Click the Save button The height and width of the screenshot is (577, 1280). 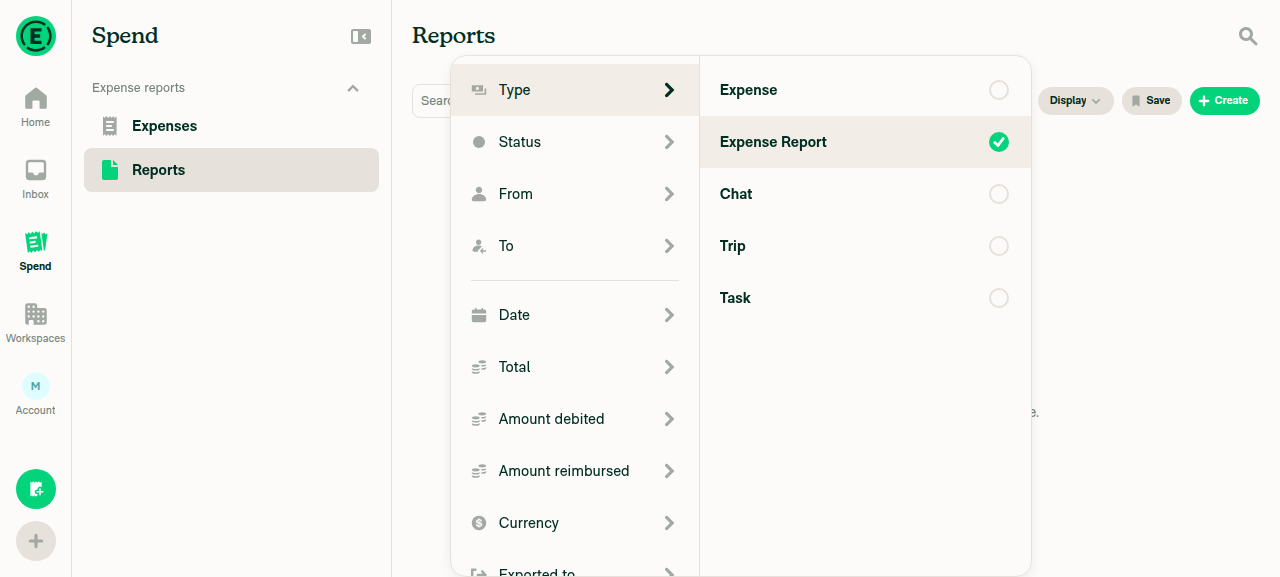point(1152,101)
